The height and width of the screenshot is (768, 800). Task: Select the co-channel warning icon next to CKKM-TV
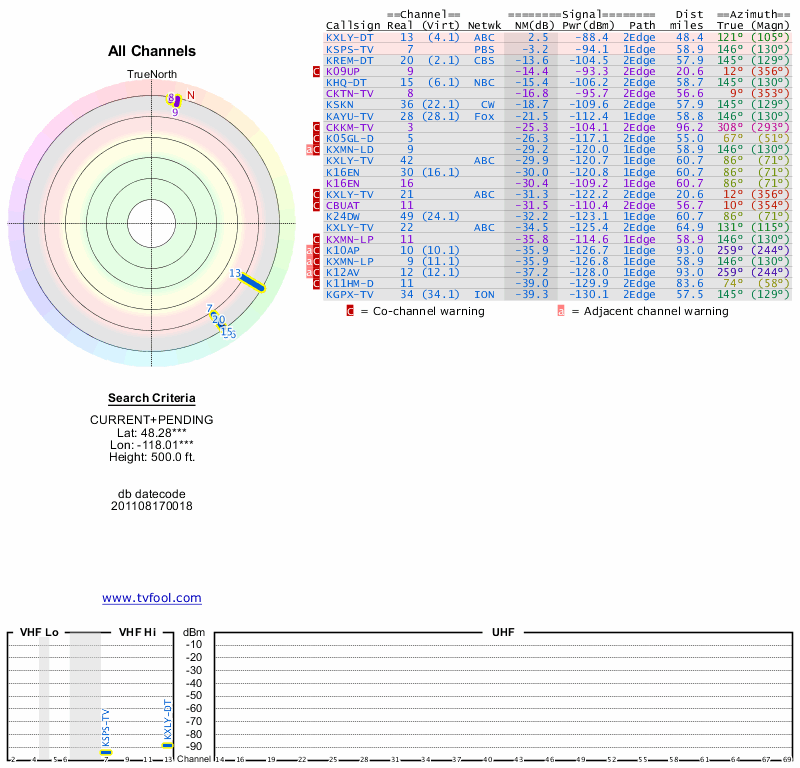coord(317,128)
